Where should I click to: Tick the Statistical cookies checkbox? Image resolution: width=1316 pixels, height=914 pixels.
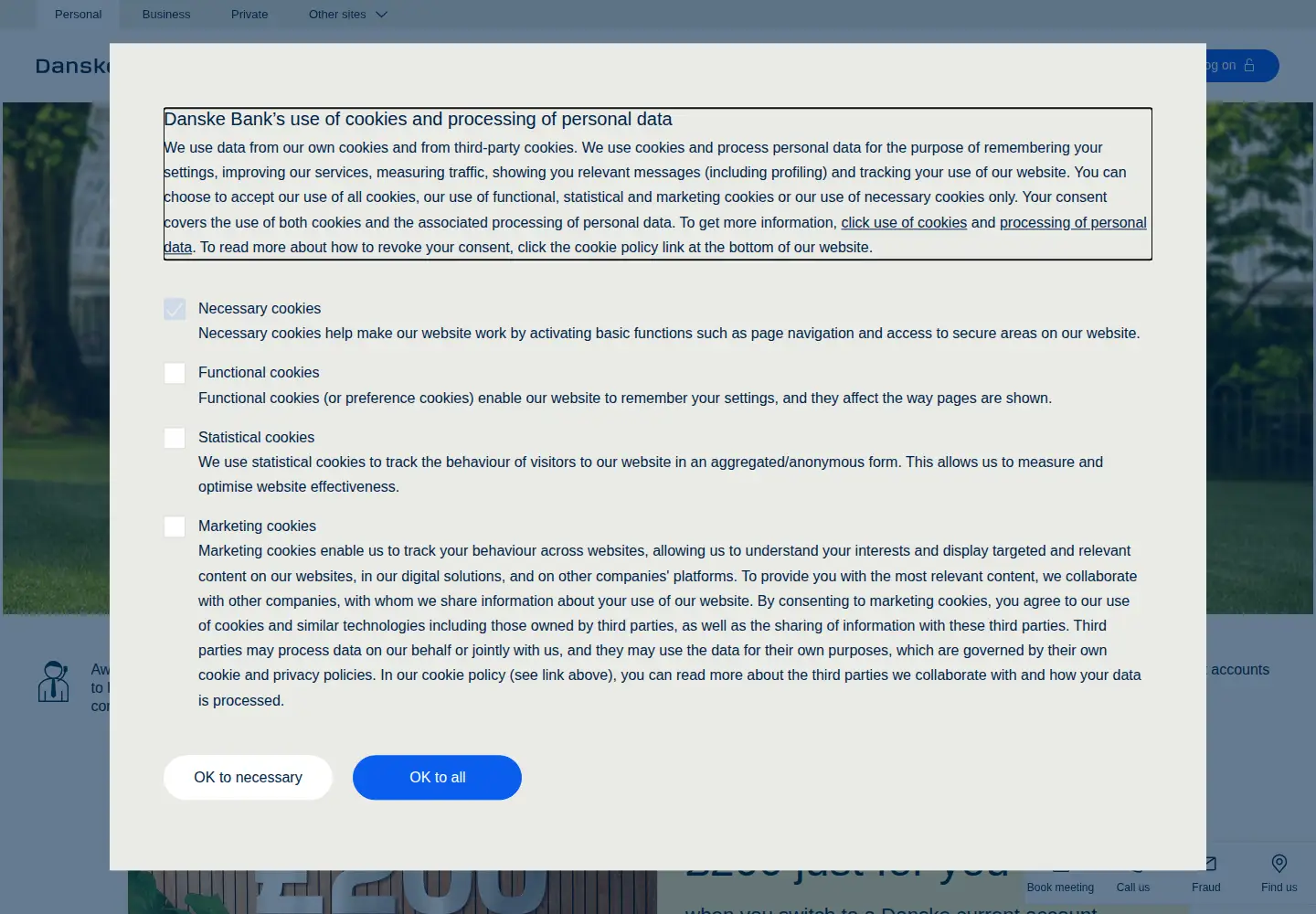(x=175, y=438)
